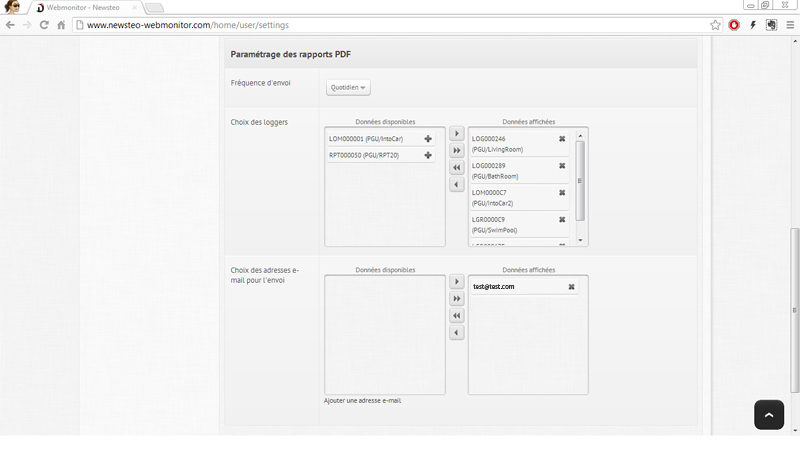Move all loggers left with double arrow
Image resolution: width=800 pixels, height=449 pixels.
(x=457, y=167)
